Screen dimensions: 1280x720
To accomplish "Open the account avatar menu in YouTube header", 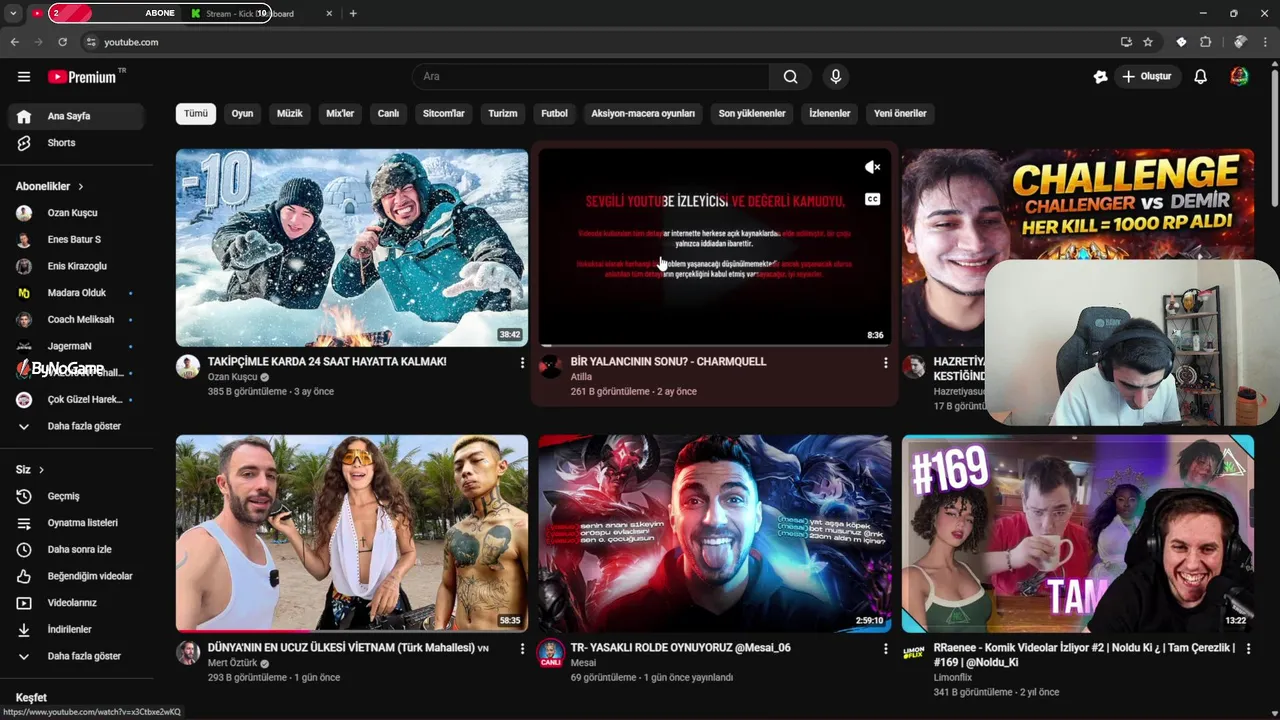I will [x=1239, y=77].
